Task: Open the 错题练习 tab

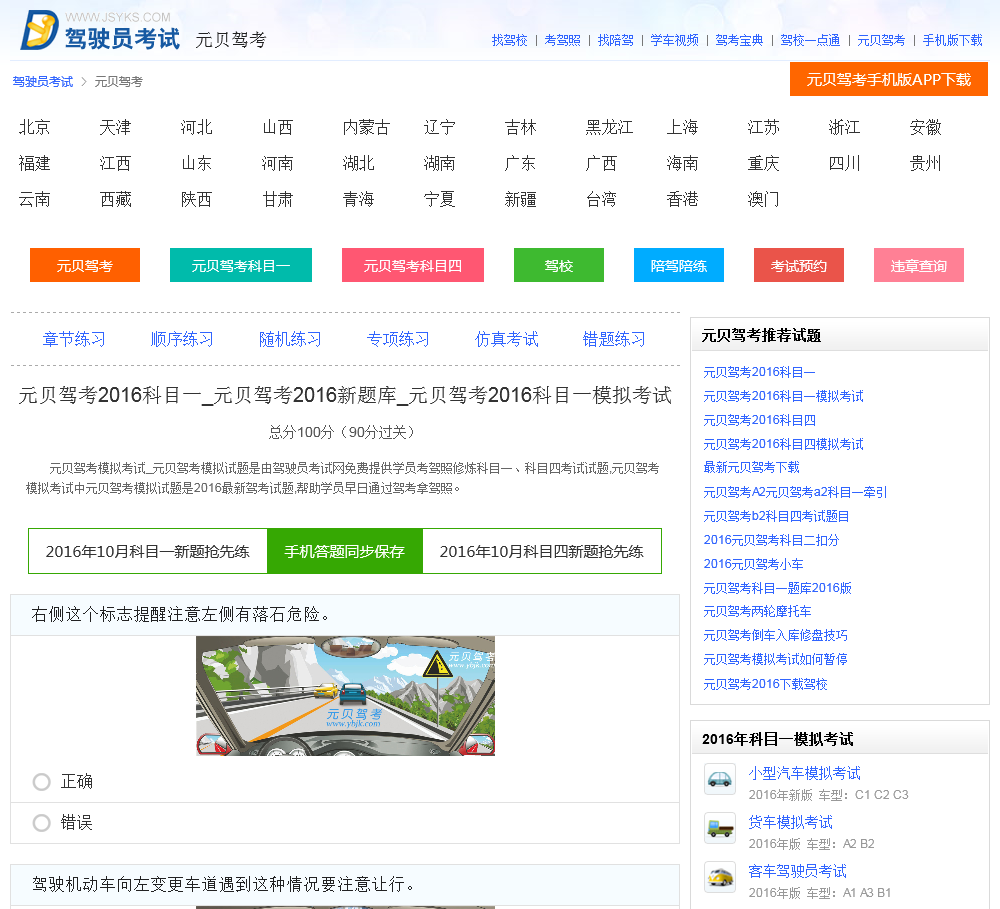Action: point(614,339)
